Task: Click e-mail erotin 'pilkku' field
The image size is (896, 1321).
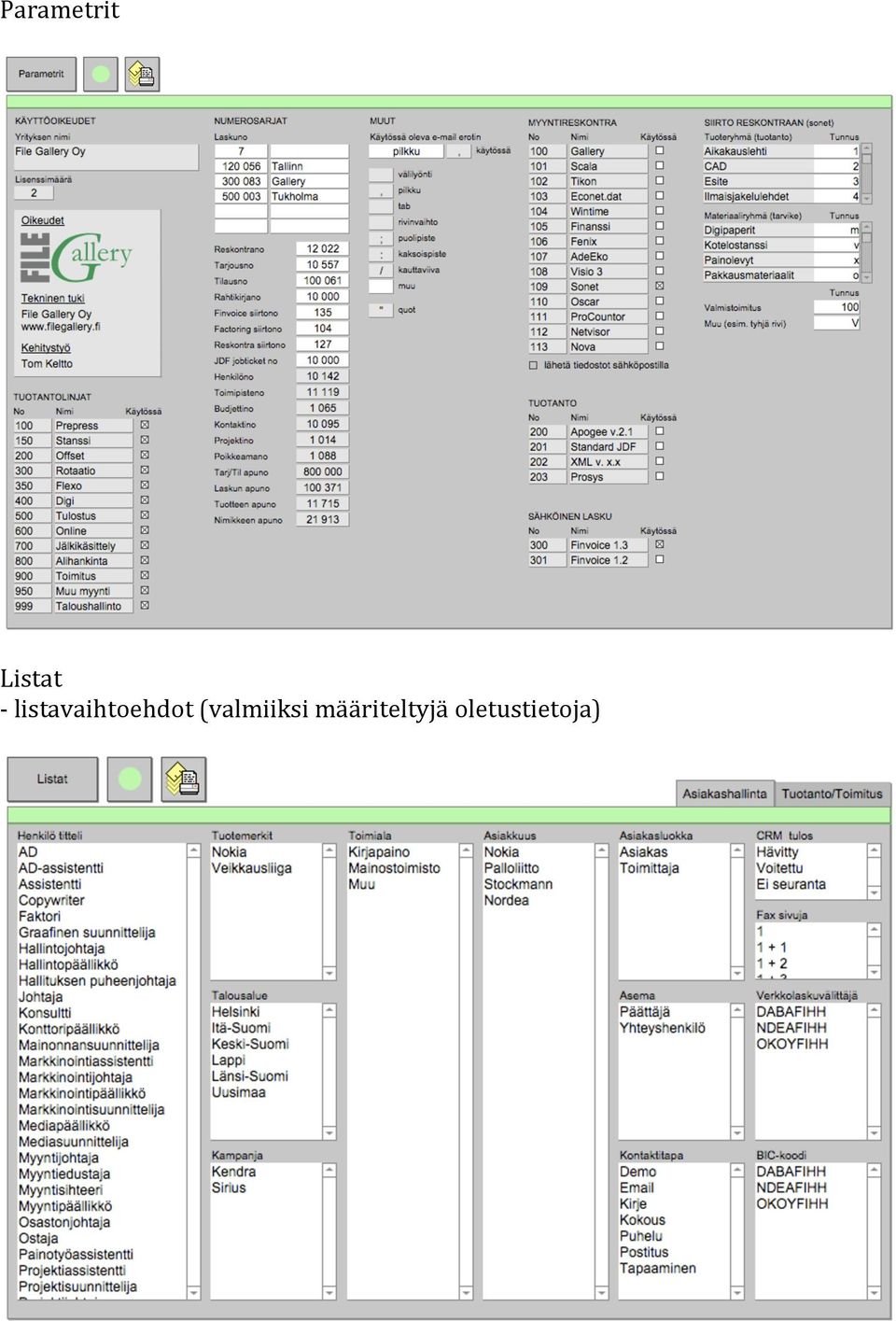Action: tap(406, 151)
